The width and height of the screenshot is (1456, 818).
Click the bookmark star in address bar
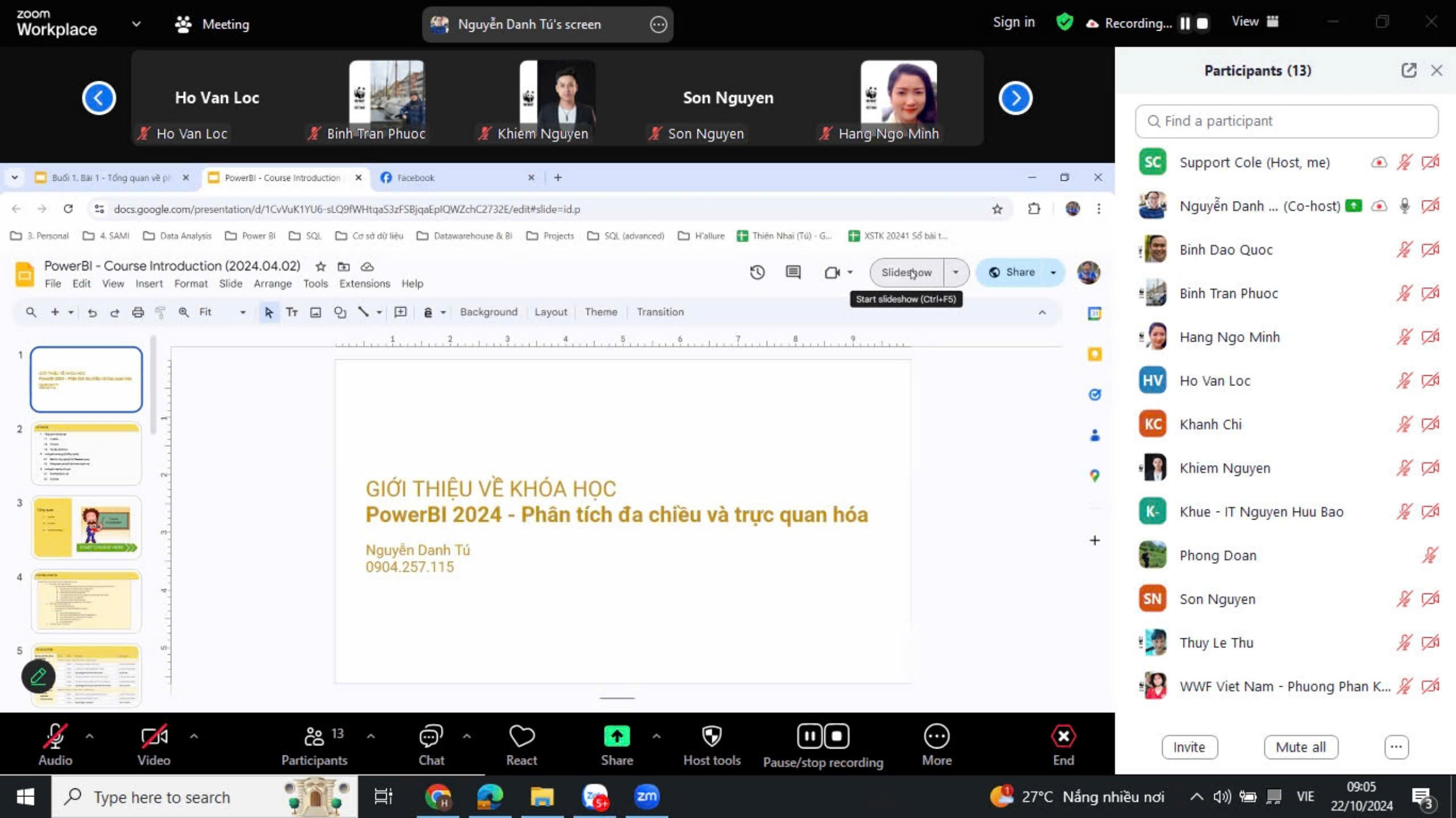[x=997, y=209]
